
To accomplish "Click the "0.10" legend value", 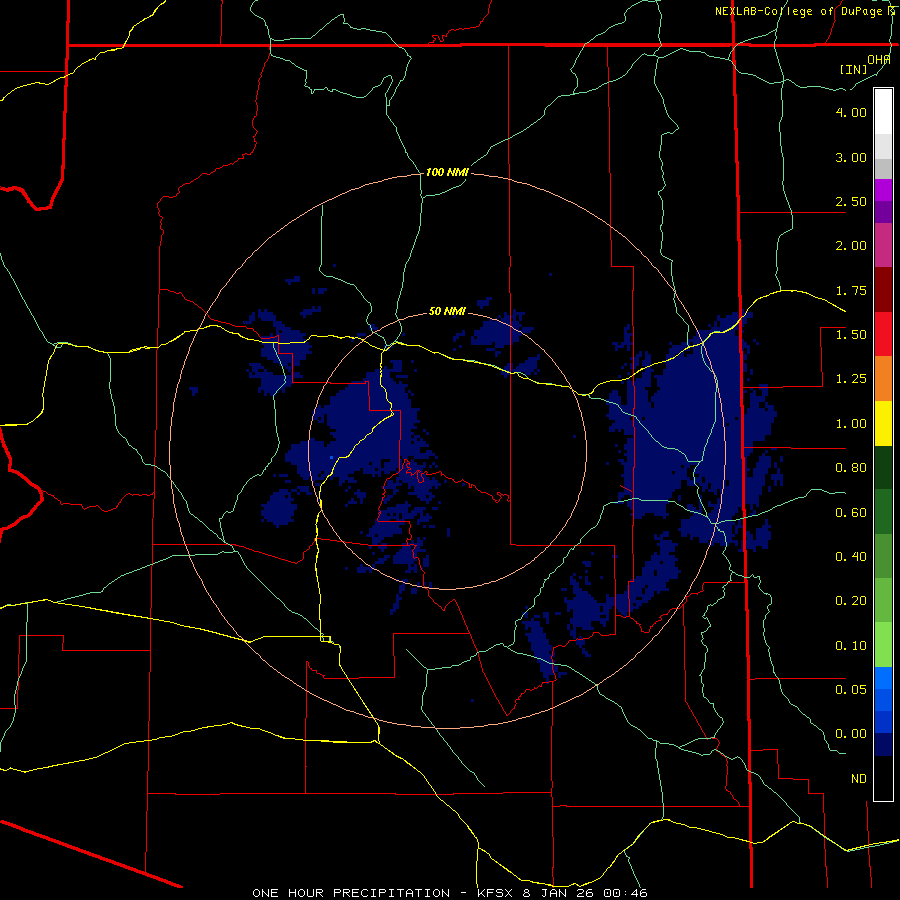I will tap(851, 646).
